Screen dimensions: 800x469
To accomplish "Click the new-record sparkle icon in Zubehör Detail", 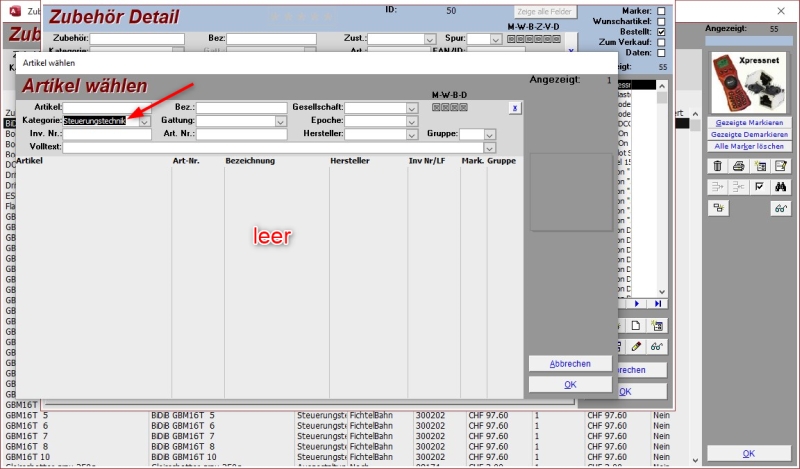I will 657,326.
